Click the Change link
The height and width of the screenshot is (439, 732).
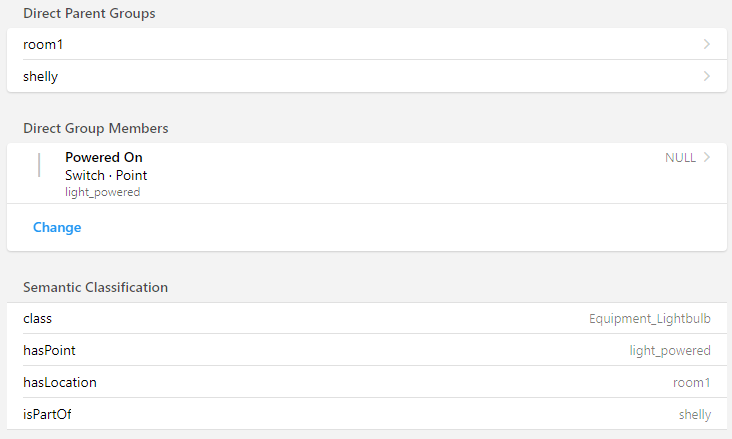(57, 227)
